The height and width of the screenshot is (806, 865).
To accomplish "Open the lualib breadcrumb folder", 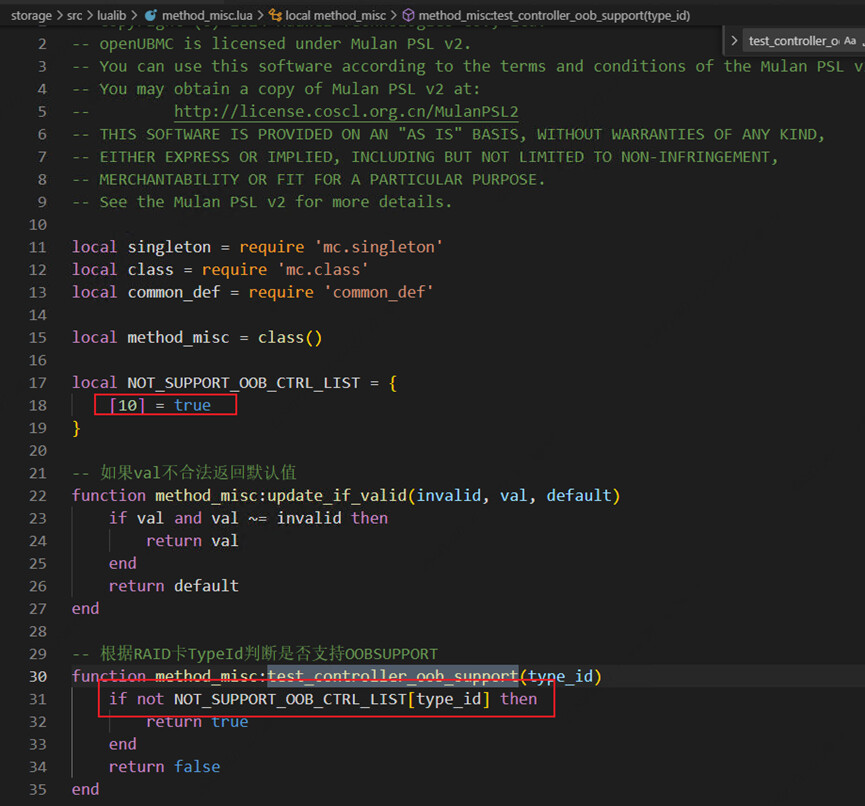I will click(x=111, y=16).
